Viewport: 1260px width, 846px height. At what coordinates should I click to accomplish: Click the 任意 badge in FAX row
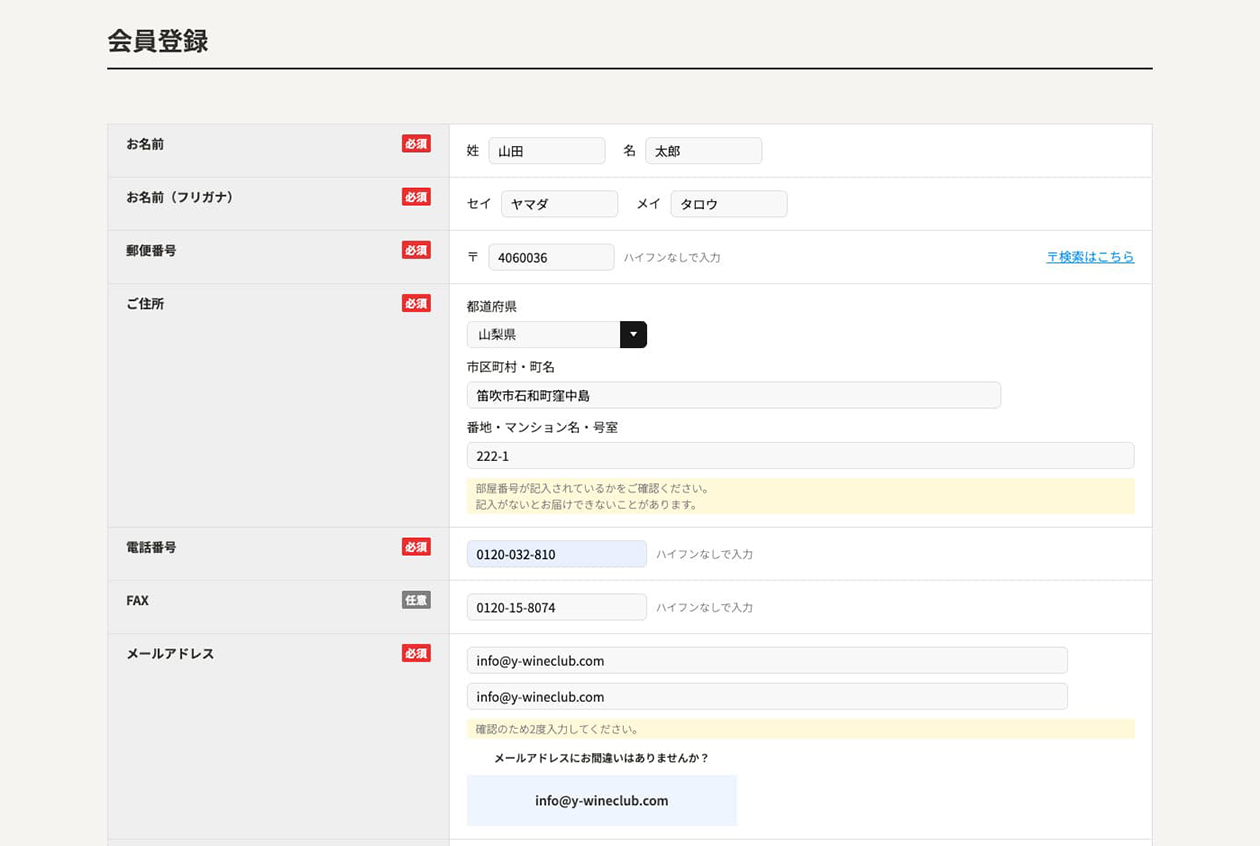(416, 600)
